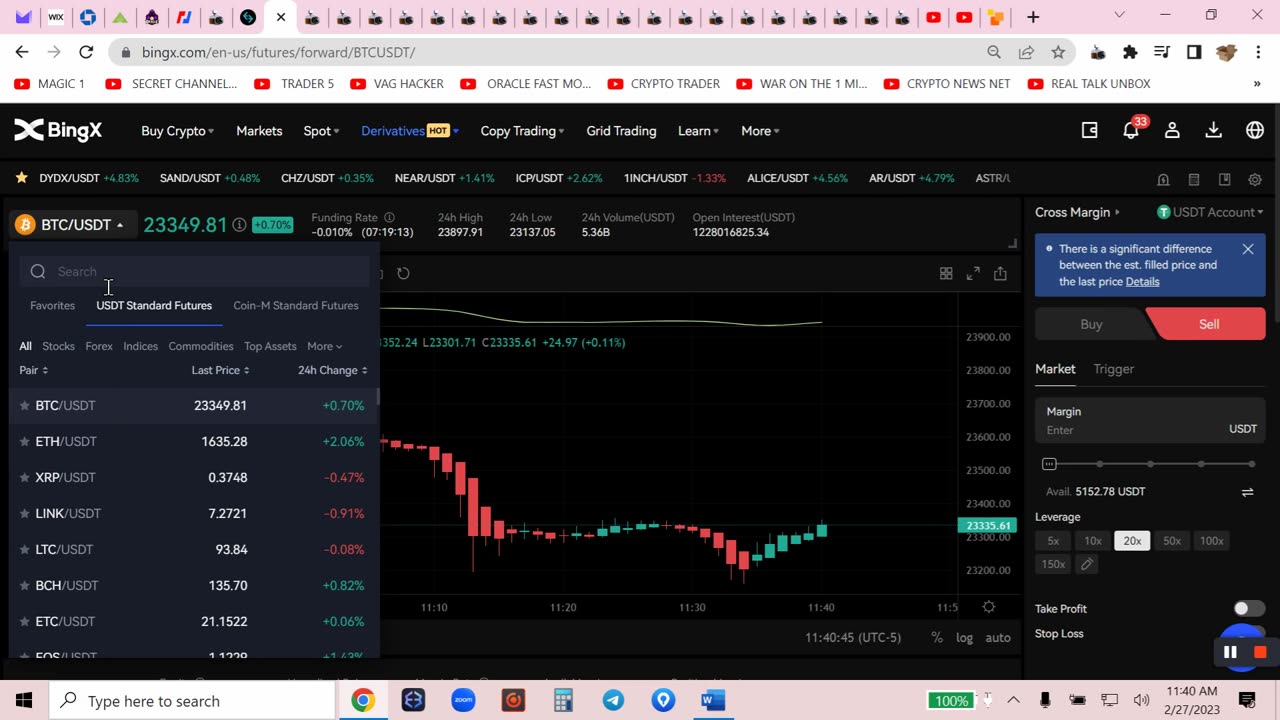
Task: Open the user profile icon
Action: pyautogui.click(x=1172, y=130)
